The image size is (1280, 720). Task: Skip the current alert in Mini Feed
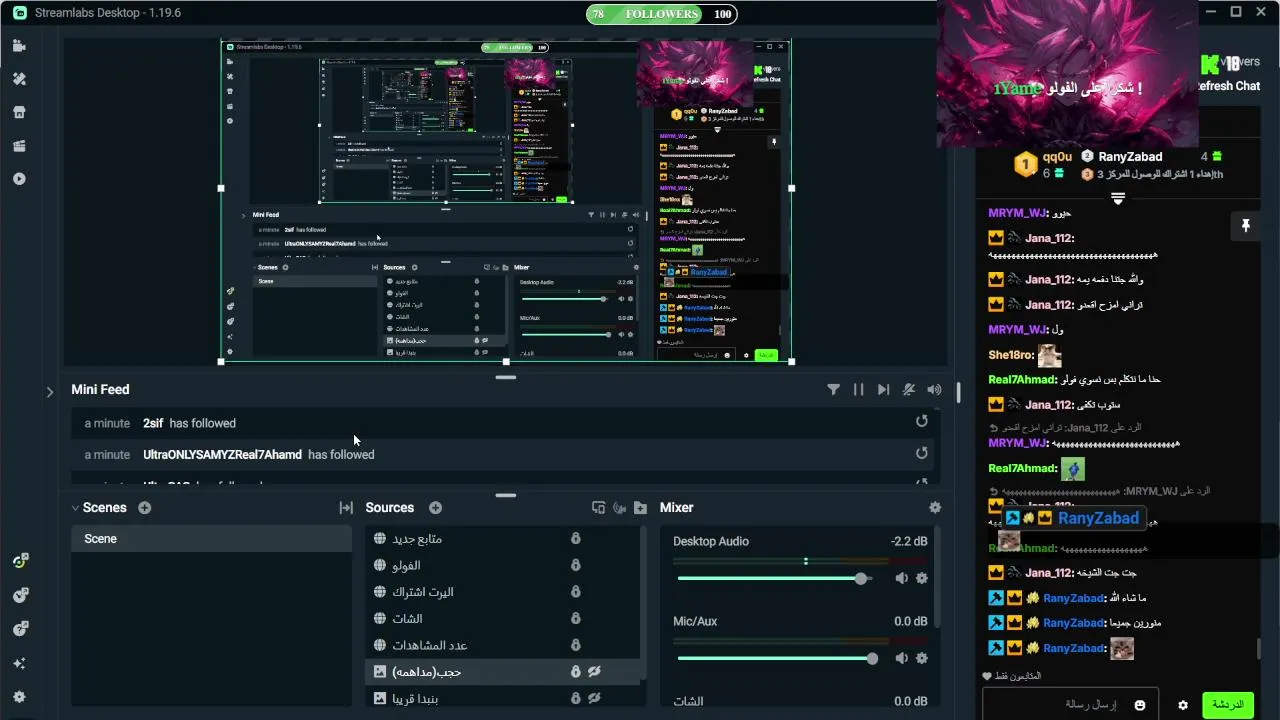click(x=883, y=390)
